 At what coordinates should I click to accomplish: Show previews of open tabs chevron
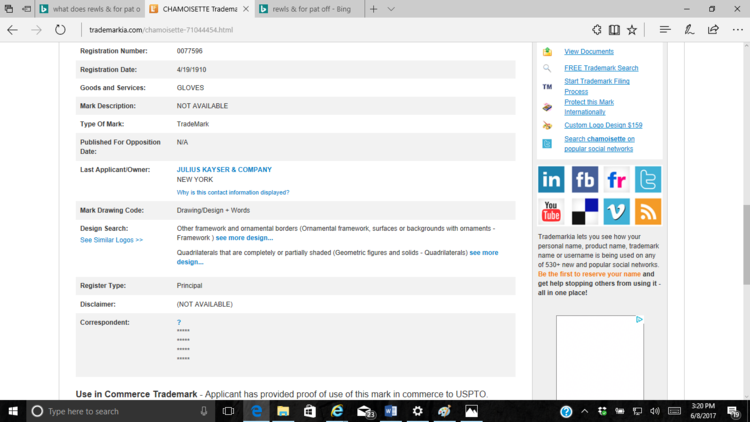point(391,9)
